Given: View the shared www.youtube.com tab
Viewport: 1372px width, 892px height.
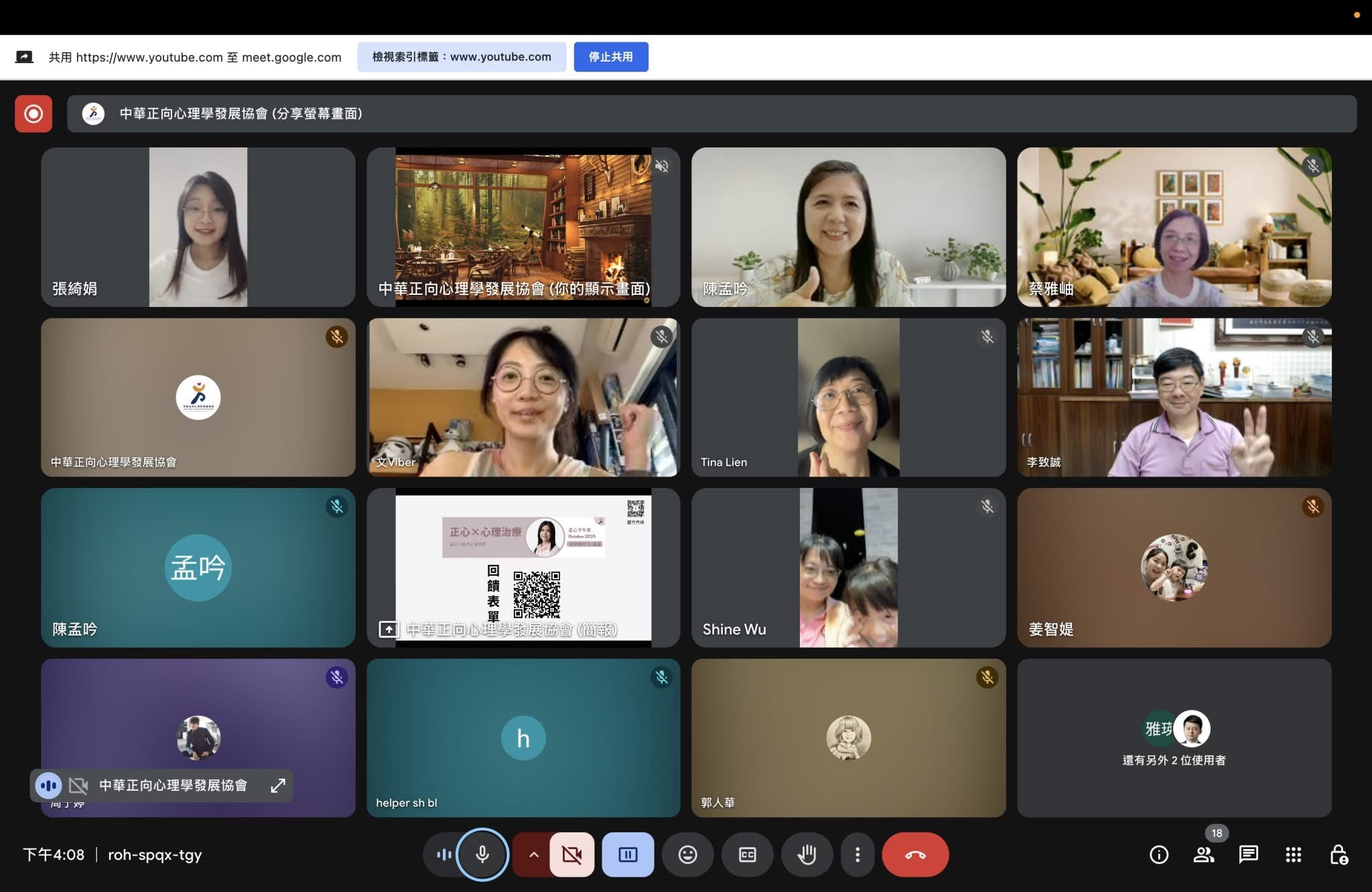Looking at the screenshot, I should point(462,57).
